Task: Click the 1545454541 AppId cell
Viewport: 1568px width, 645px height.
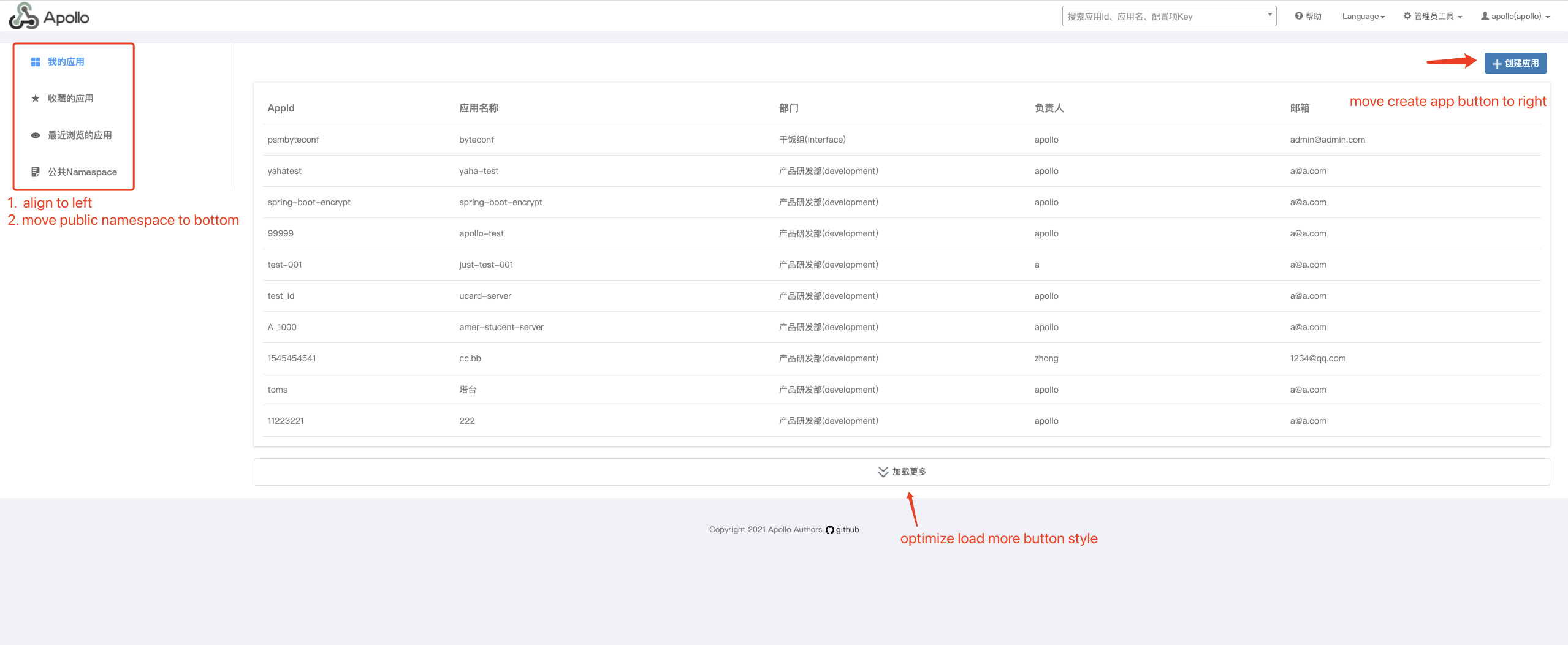Action: (x=292, y=358)
